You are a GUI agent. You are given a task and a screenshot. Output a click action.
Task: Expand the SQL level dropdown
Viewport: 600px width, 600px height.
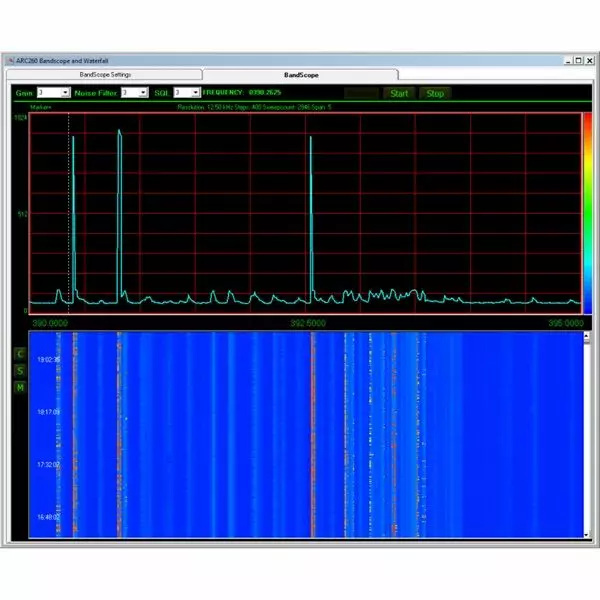tap(196, 92)
